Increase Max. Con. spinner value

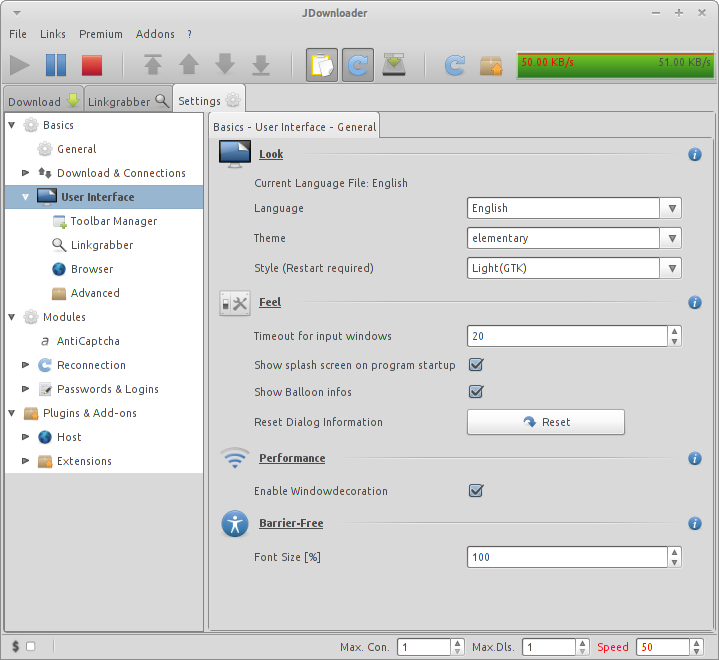pyautogui.click(x=457, y=643)
